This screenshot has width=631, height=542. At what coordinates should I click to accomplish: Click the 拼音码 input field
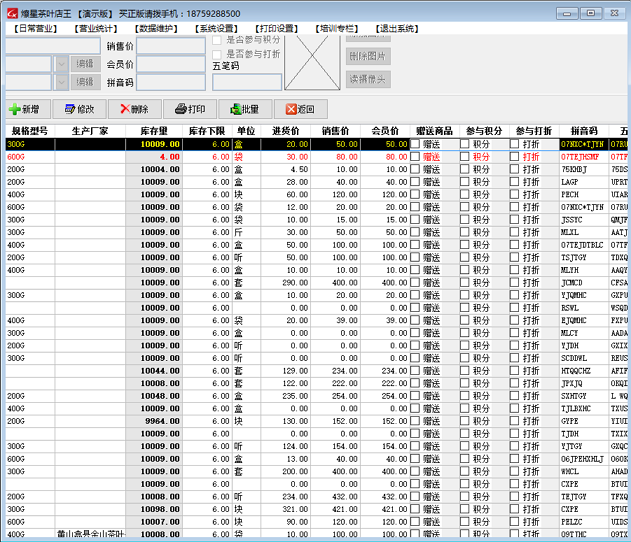[x=171, y=82]
